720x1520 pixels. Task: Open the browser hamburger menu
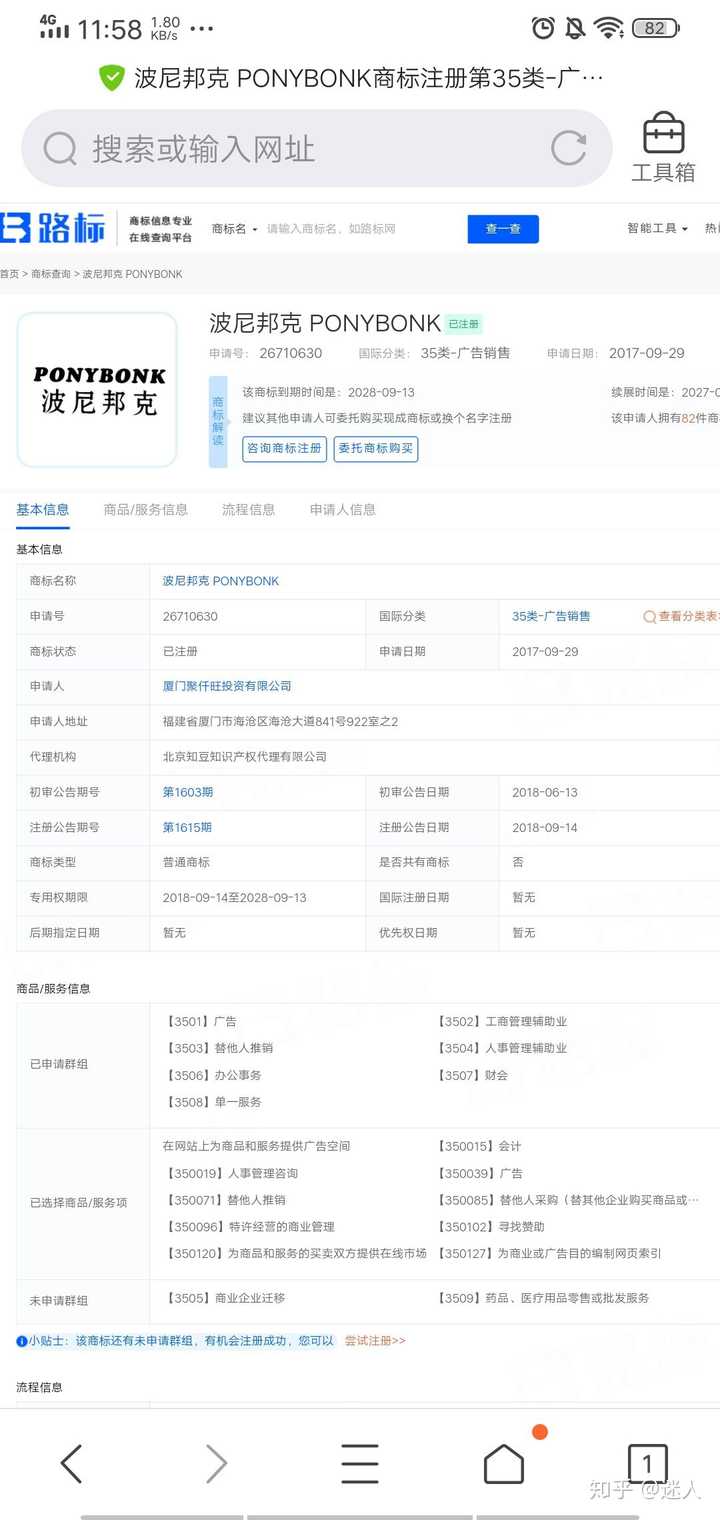pos(360,1463)
